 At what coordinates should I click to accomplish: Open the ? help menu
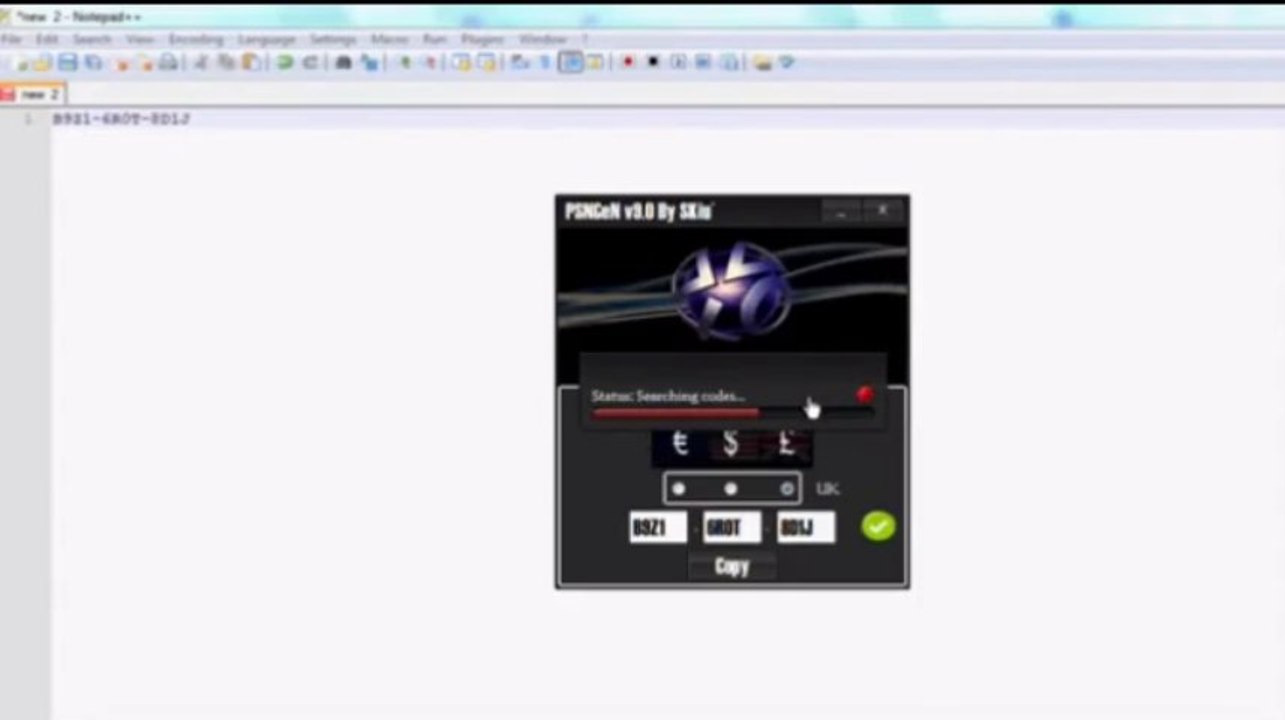click(x=585, y=39)
